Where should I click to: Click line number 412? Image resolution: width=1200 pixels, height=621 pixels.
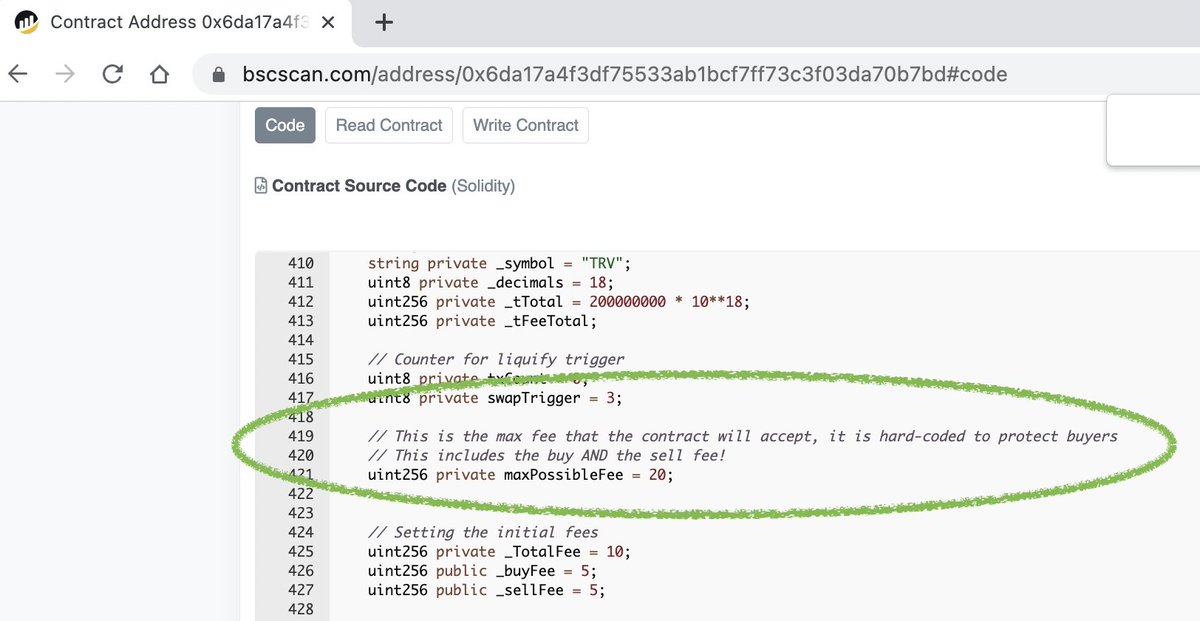tap(300, 301)
